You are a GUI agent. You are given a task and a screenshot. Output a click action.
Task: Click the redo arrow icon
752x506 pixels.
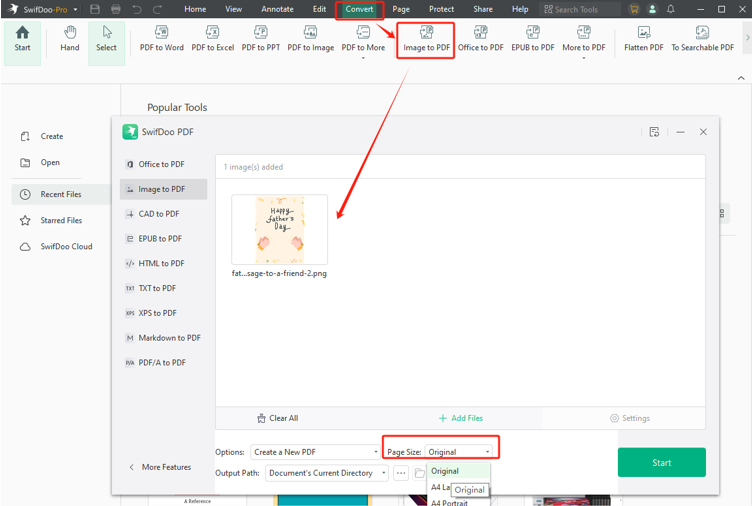click(157, 9)
